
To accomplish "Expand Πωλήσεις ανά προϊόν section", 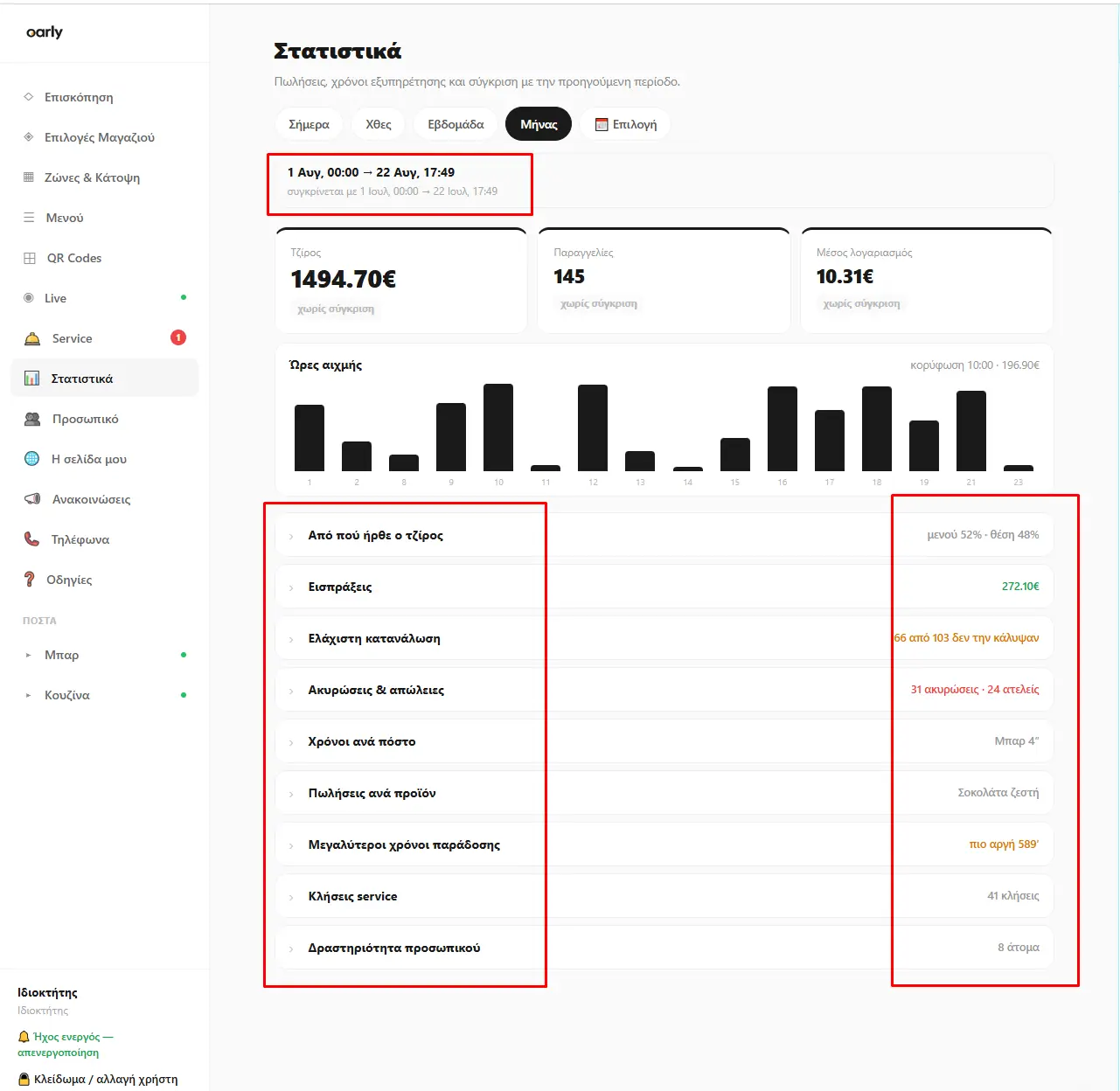I will click(664, 793).
